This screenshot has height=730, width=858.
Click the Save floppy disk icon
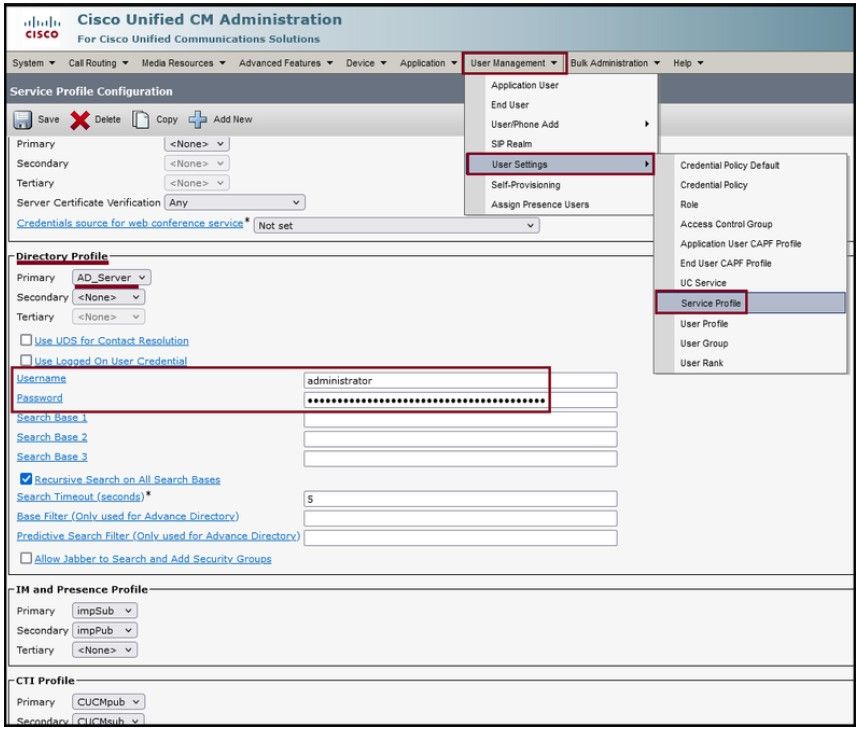point(22,120)
